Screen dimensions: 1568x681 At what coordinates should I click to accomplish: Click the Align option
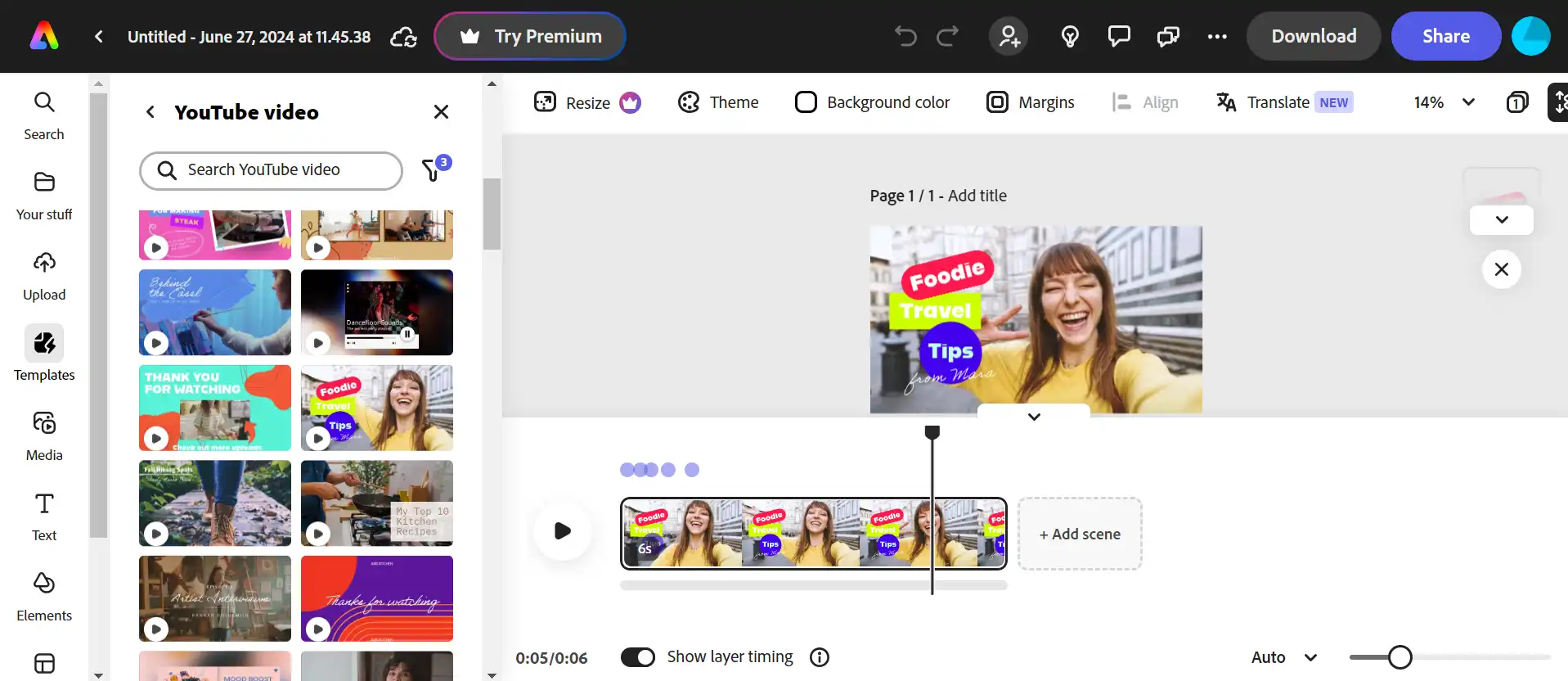tap(1145, 102)
